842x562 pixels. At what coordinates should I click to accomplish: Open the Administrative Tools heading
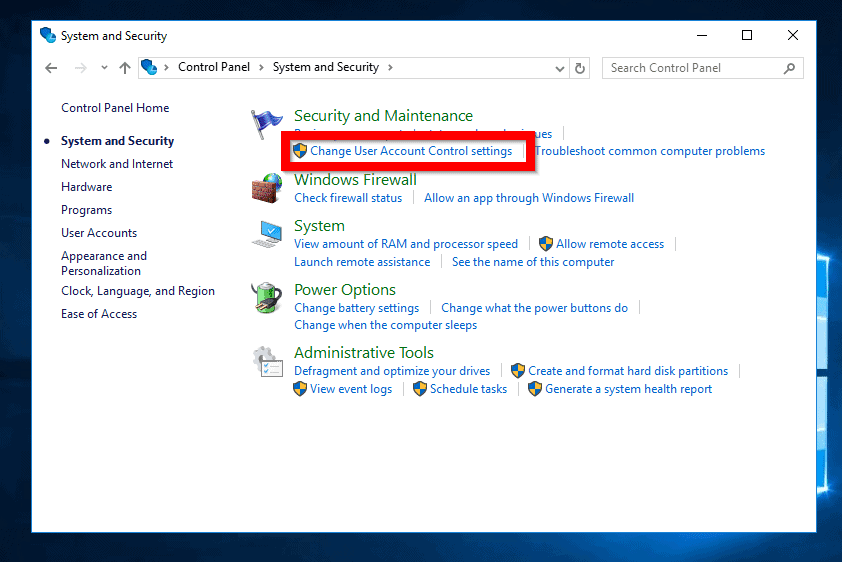[364, 353]
